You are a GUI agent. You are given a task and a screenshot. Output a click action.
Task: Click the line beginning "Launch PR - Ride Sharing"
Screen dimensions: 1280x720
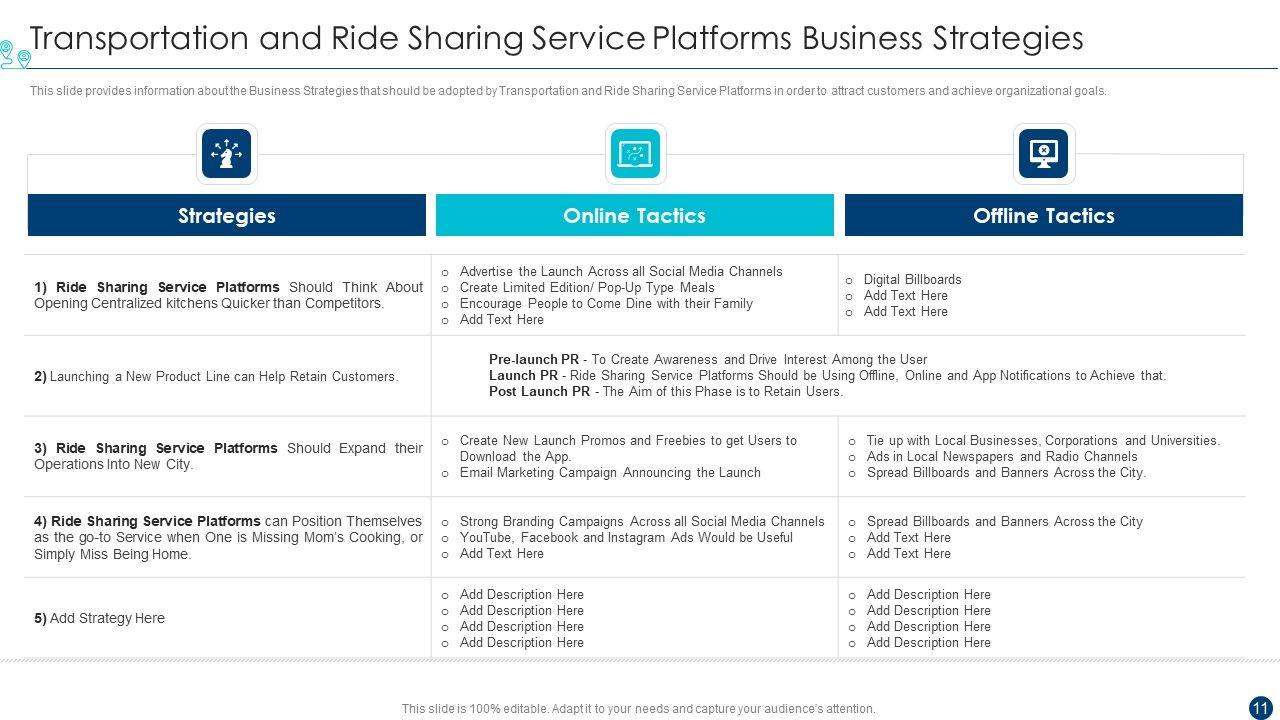(x=827, y=376)
